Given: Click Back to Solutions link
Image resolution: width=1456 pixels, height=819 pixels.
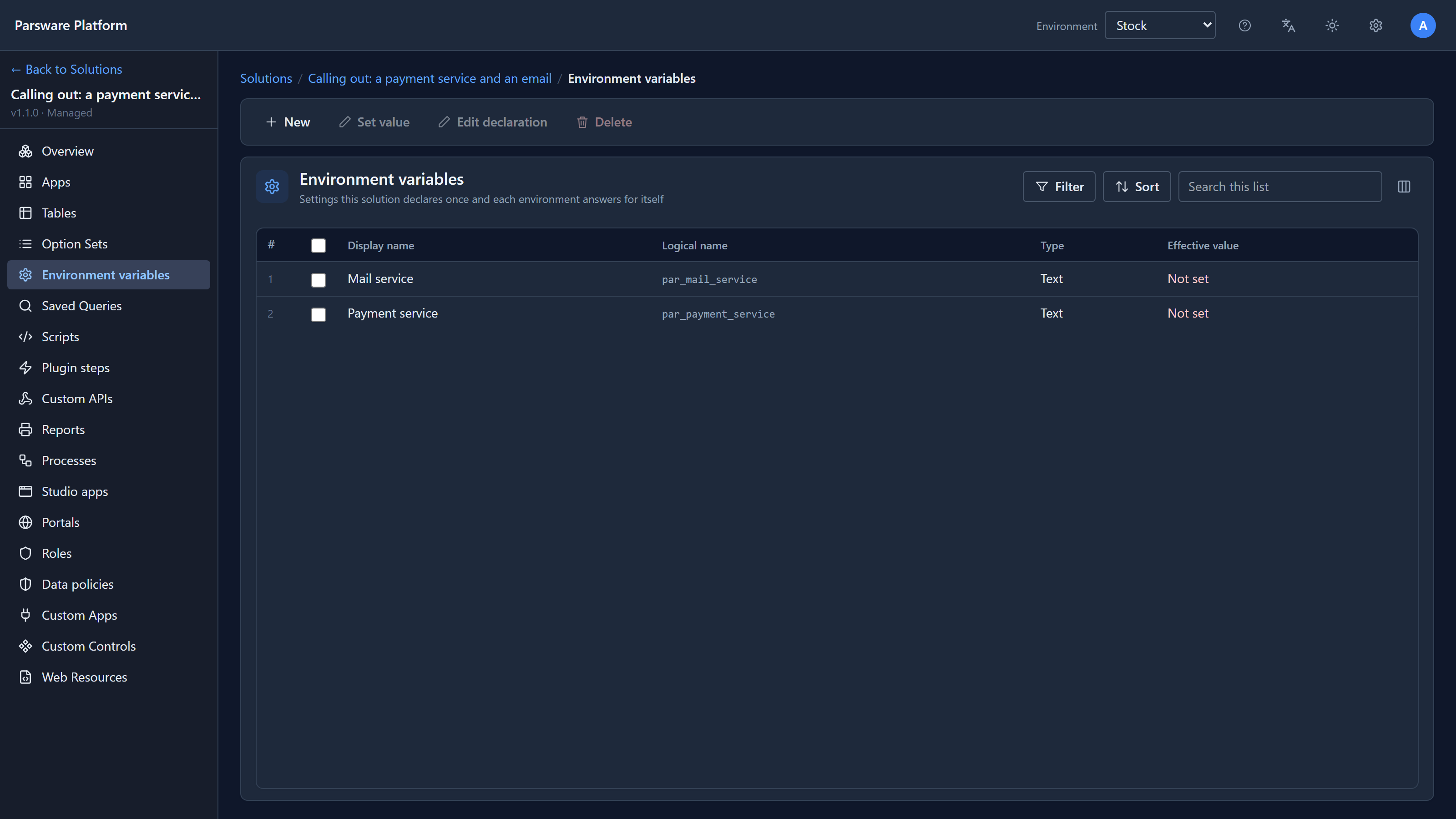Looking at the screenshot, I should (67, 69).
